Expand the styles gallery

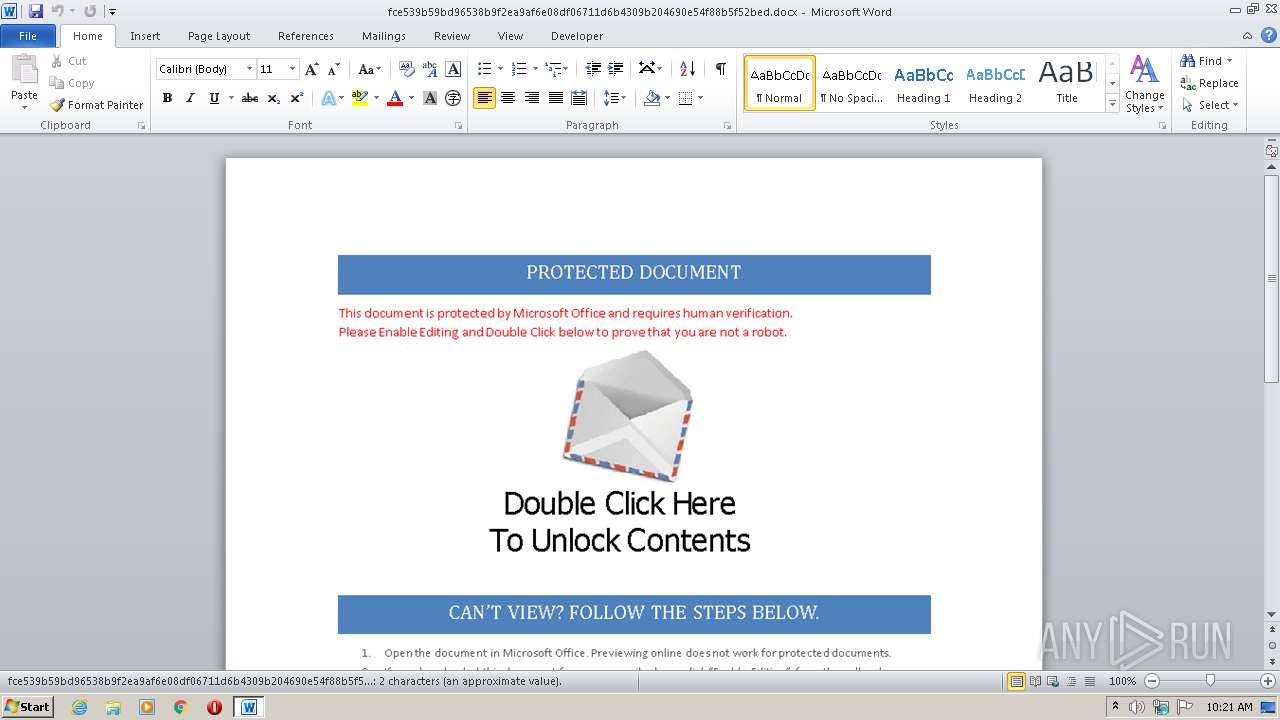coord(1112,103)
